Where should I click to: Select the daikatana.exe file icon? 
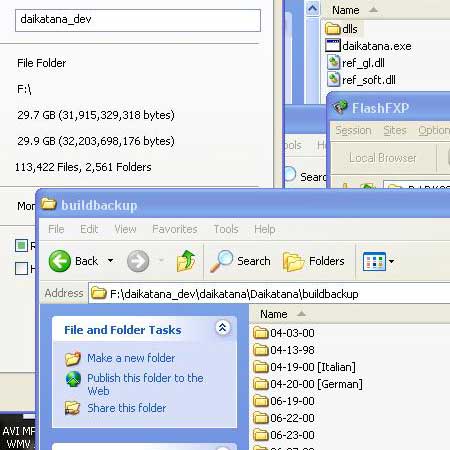tap(333, 45)
